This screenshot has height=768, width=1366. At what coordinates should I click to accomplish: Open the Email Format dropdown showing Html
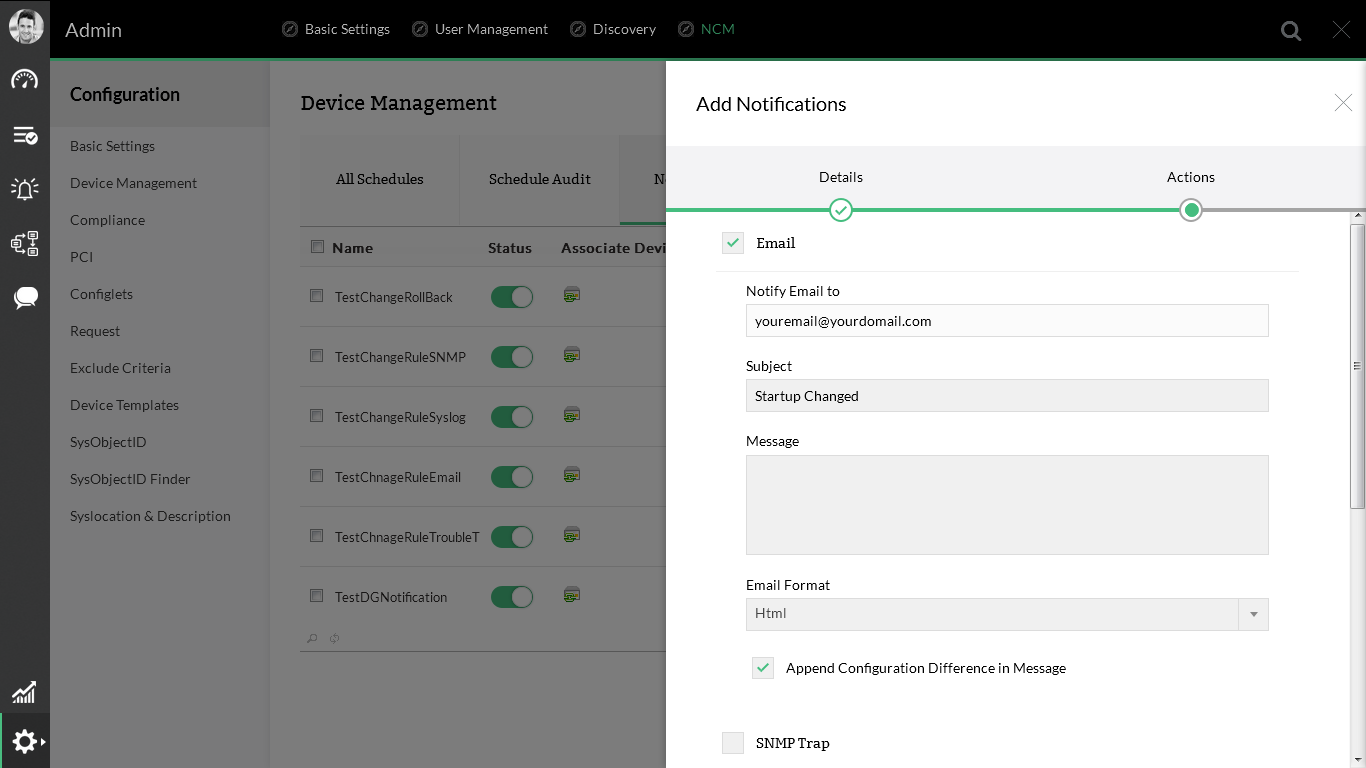(1253, 614)
